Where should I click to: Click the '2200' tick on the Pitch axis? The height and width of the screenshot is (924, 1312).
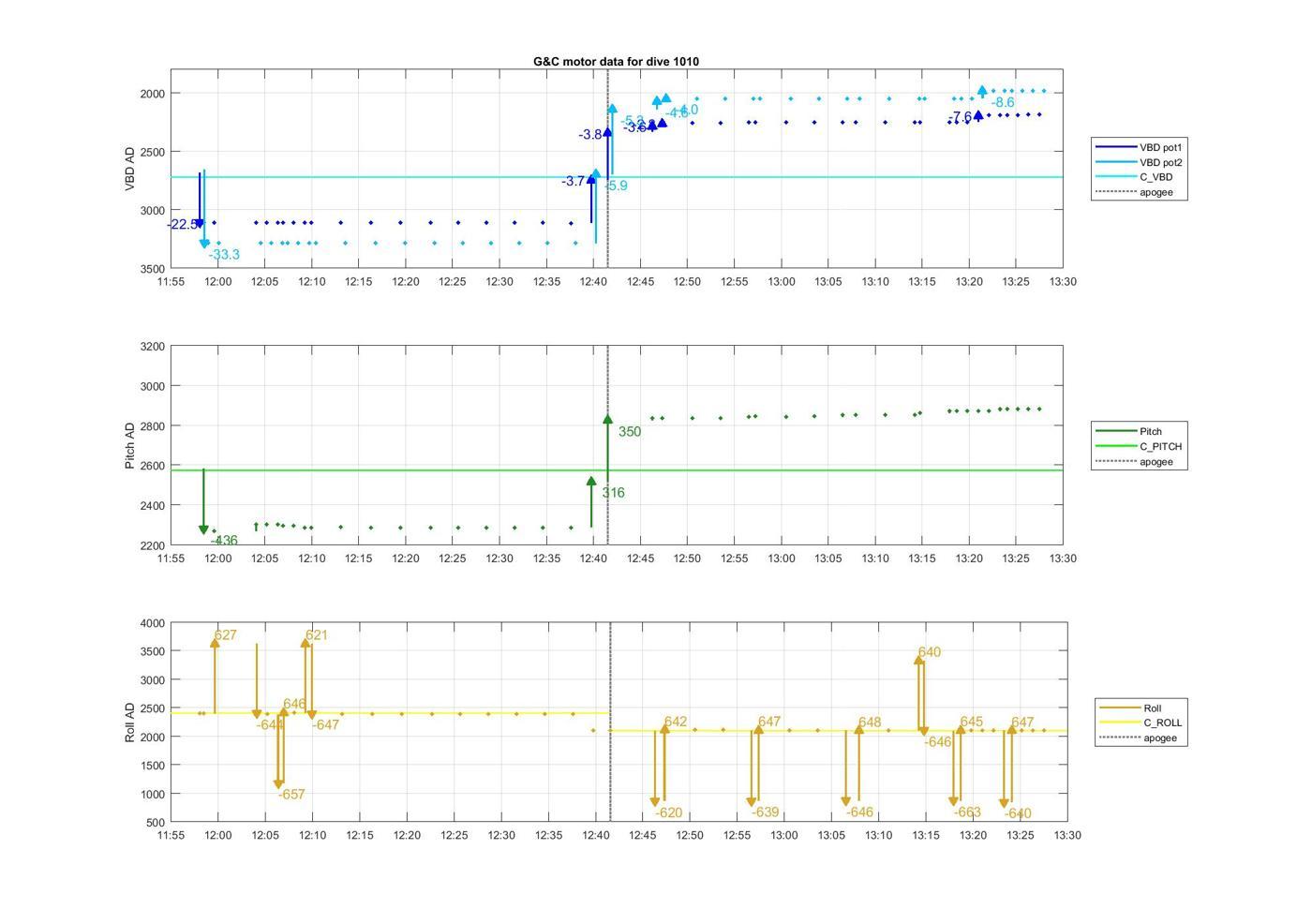152,545
